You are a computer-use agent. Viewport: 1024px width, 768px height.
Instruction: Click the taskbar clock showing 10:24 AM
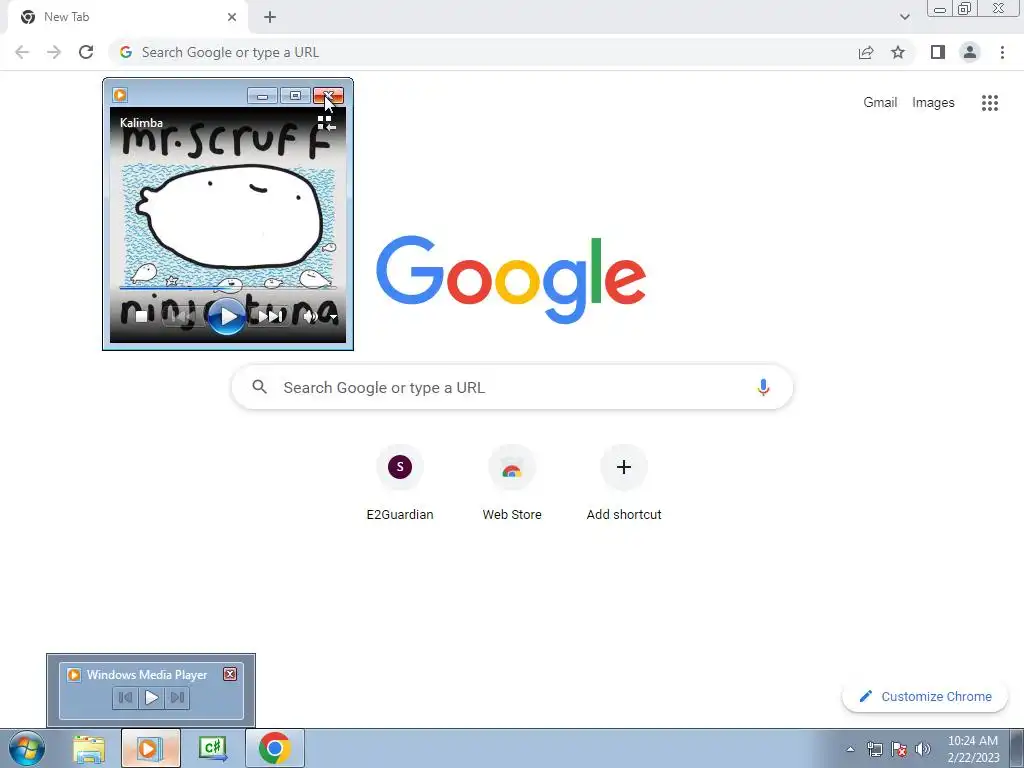click(x=973, y=748)
